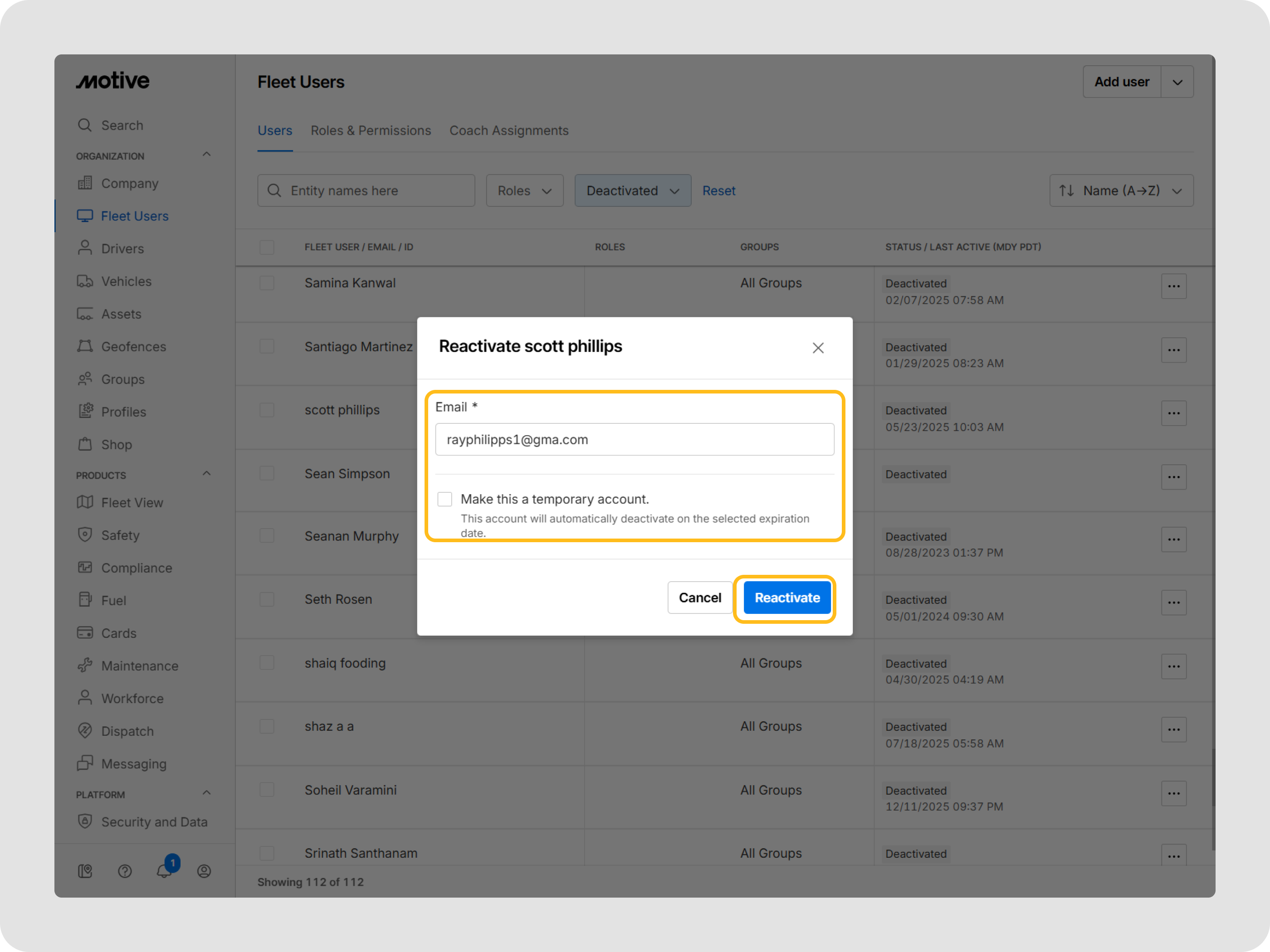Open the Roles filter dropdown
The image size is (1270, 952).
point(524,190)
